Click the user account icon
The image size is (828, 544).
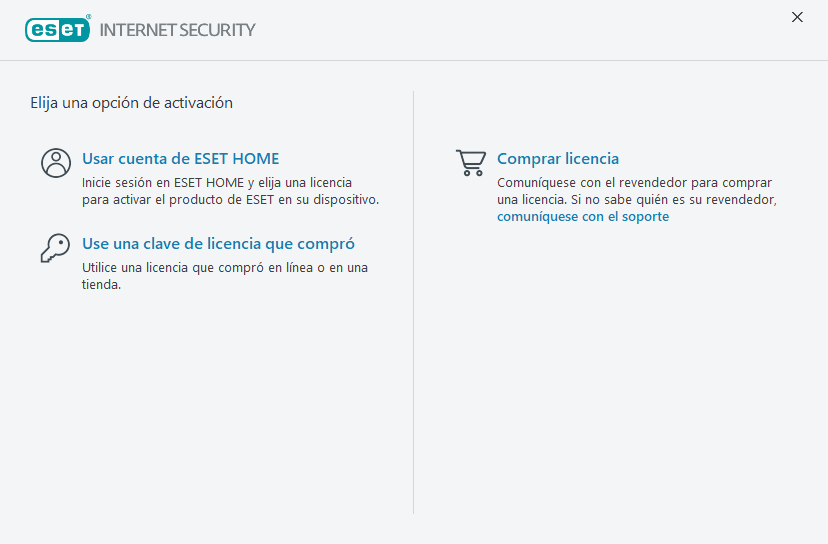pos(56,162)
